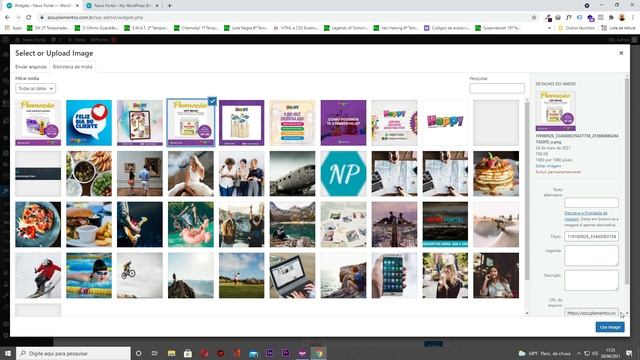Open Microsoft Store from the taskbar

(188, 353)
